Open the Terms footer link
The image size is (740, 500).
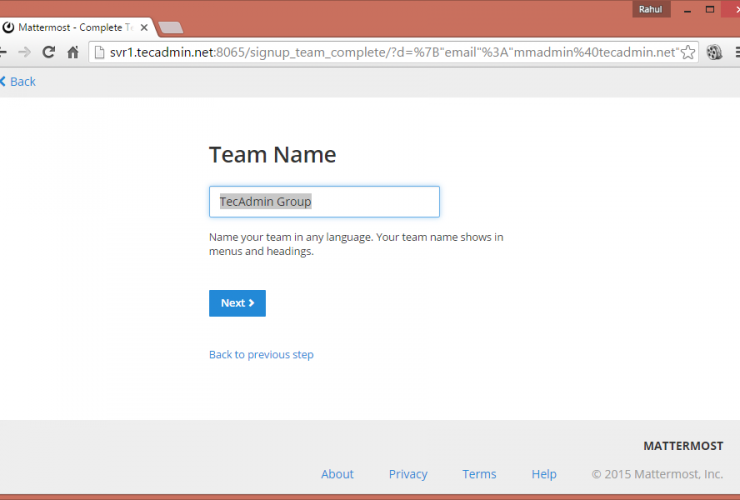(479, 474)
